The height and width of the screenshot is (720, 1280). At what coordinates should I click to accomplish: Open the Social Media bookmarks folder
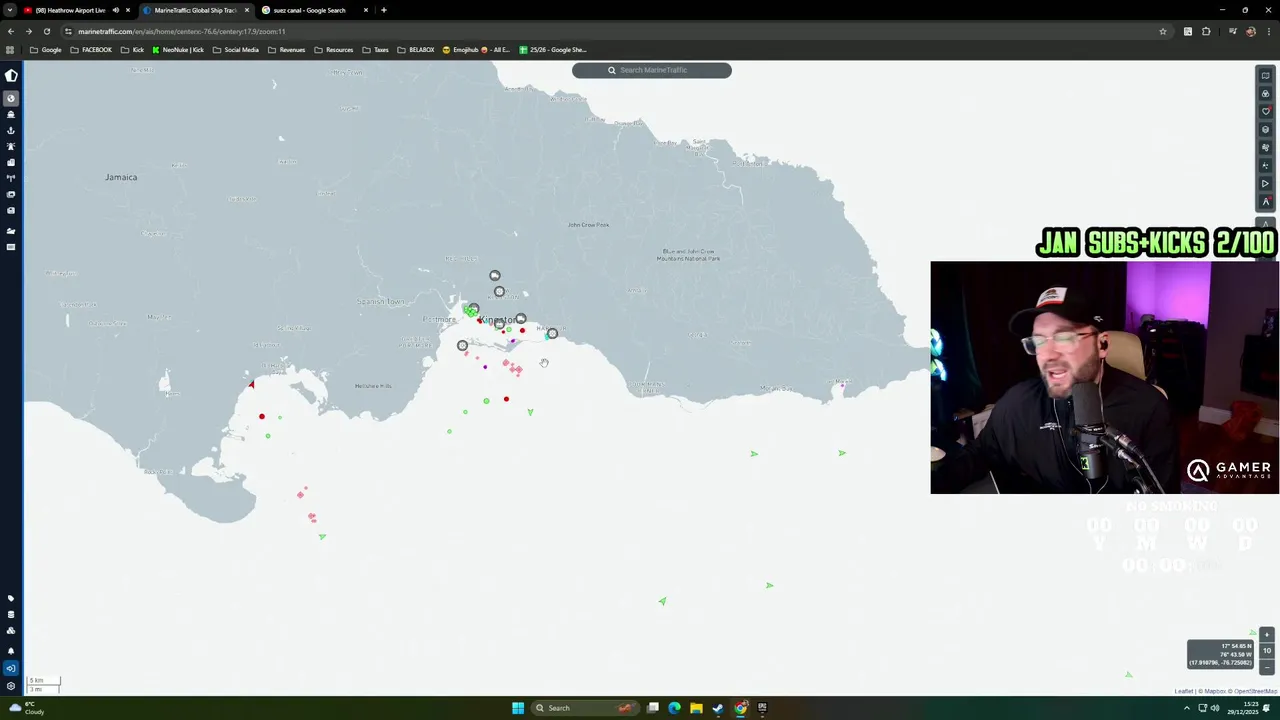tap(235, 50)
